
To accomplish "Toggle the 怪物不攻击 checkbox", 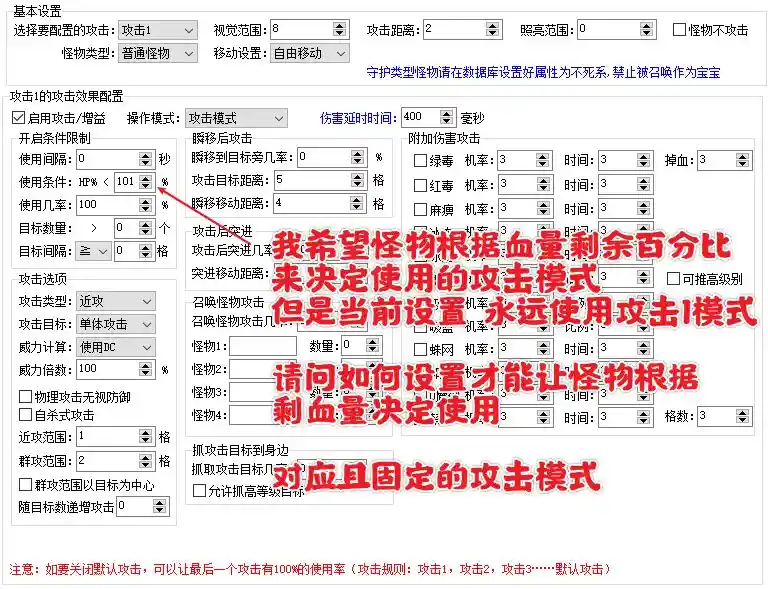I will pyautogui.click(x=679, y=30).
